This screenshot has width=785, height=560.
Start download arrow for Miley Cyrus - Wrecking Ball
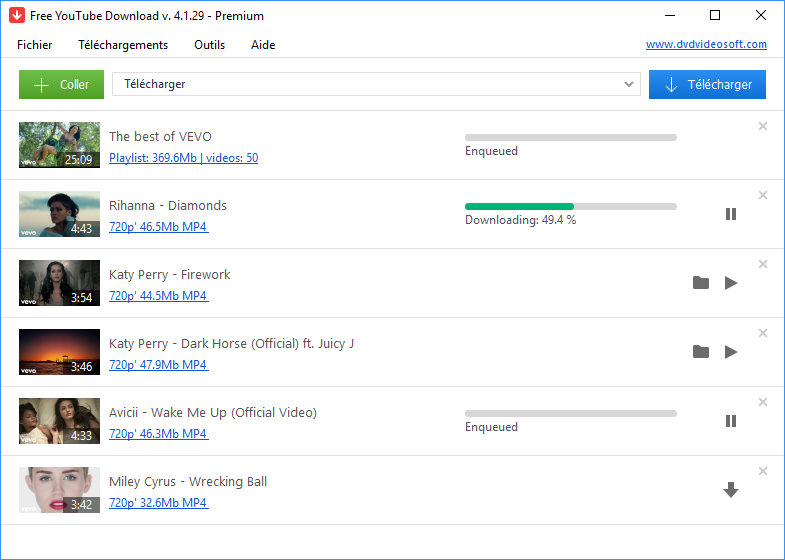(731, 490)
